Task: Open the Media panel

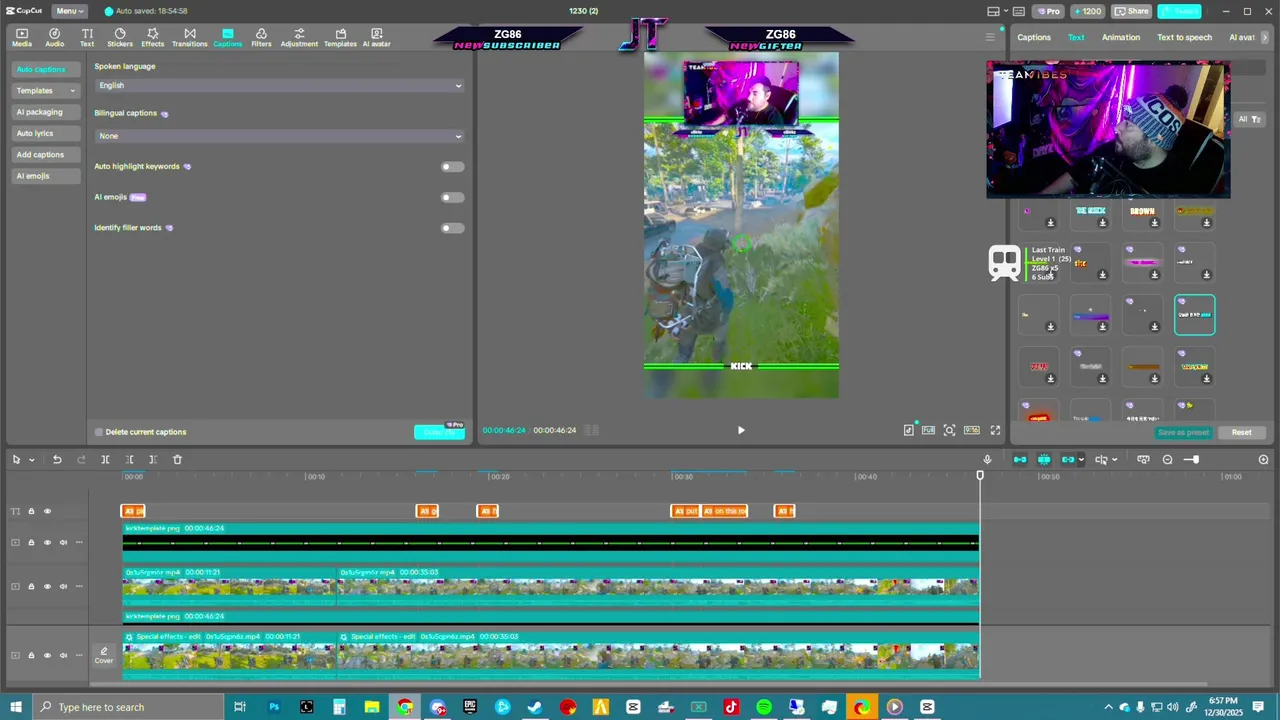Action: point(21,38)
